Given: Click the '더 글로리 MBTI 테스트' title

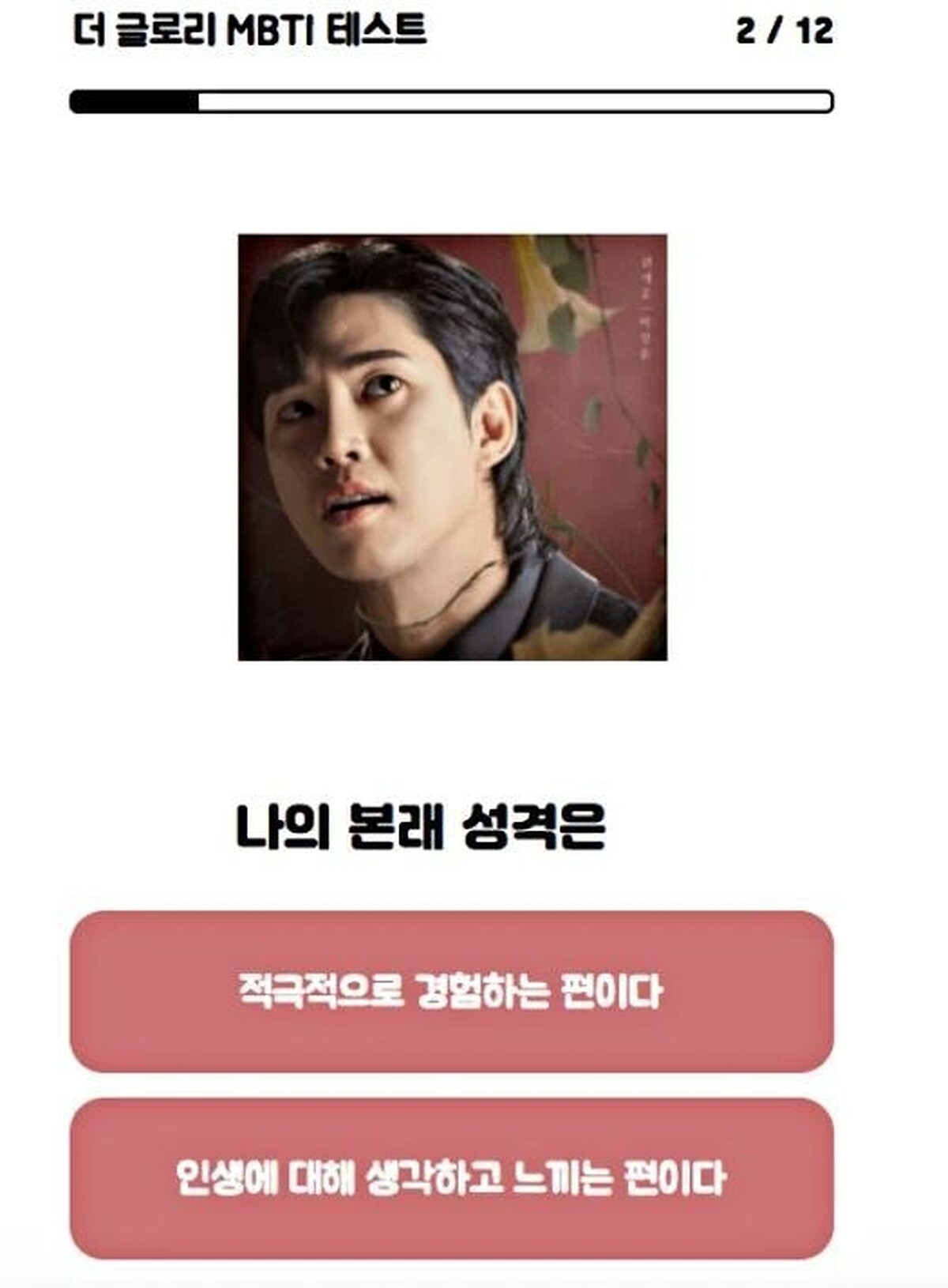Looking at the screenshot, I should point(250,32).
